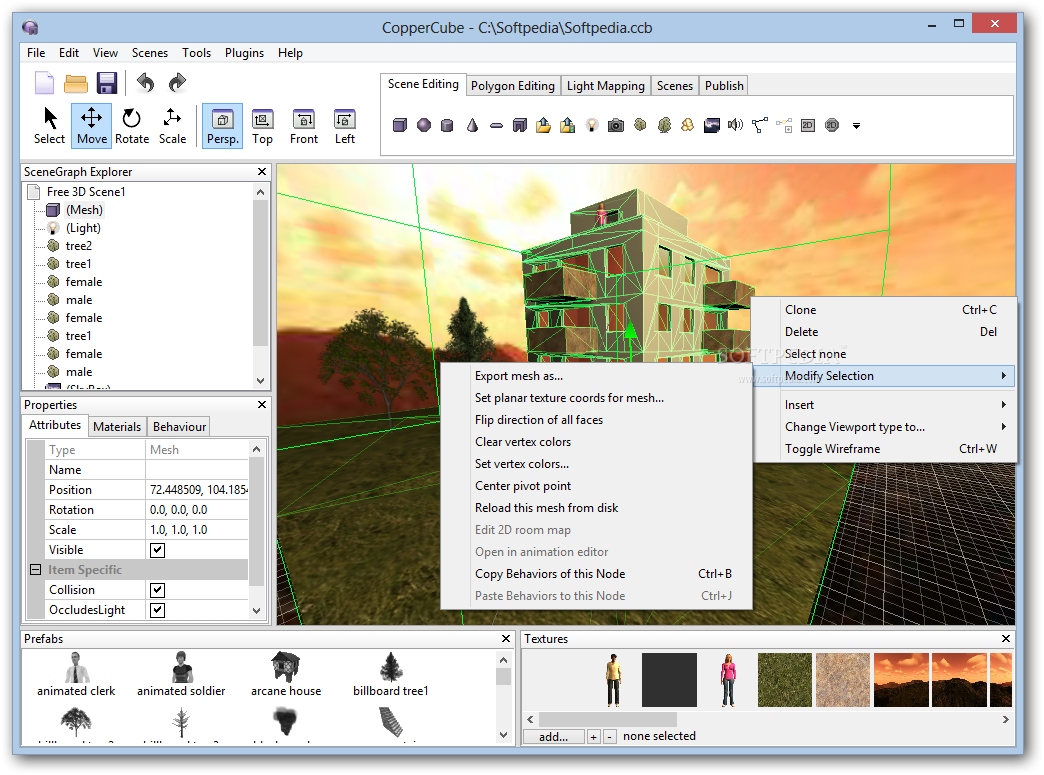
Task: Switch to Publish tab
Action: 724,85
